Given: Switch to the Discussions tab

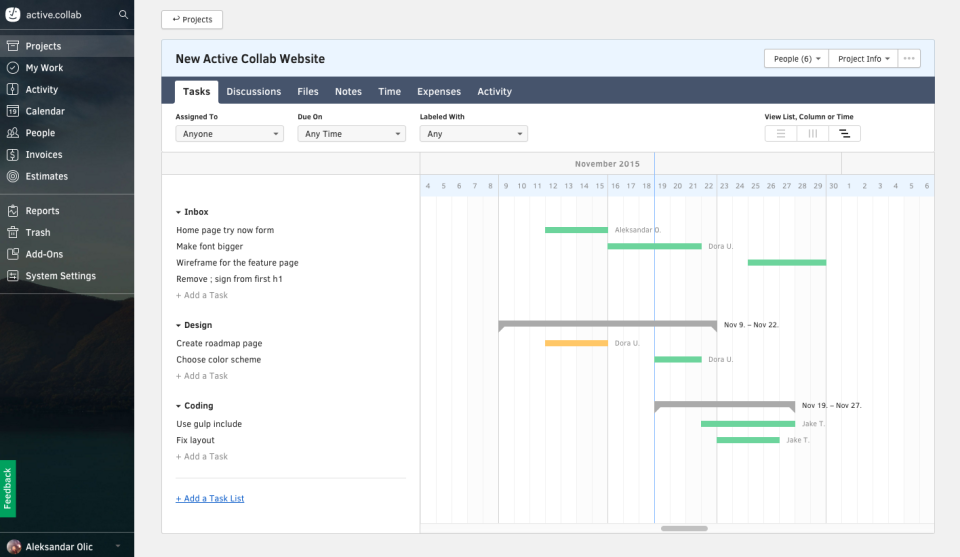Looking at the screenshot, I should click(253, 92).
